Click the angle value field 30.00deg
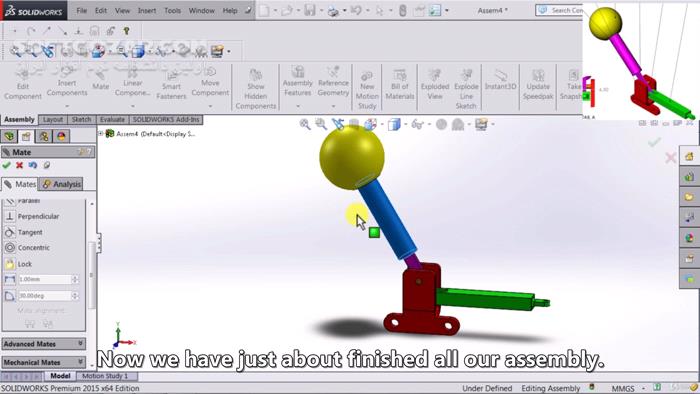This screenshot has height=394, width=700. point(44,296)
